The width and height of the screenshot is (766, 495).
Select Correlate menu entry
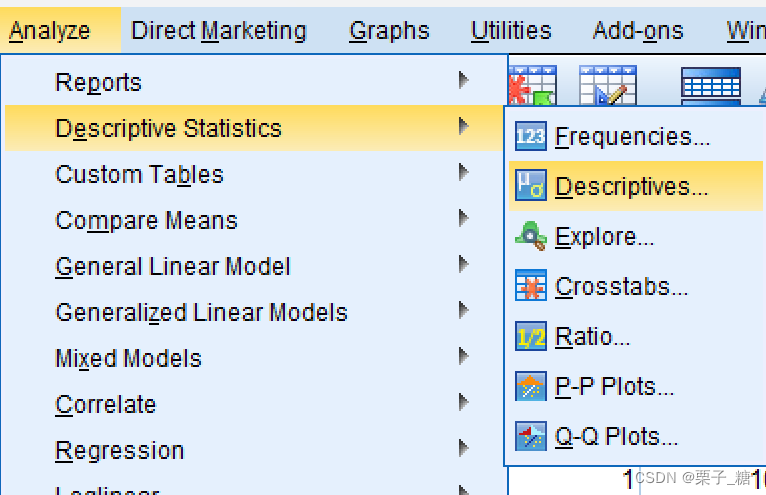coord(254,404)
